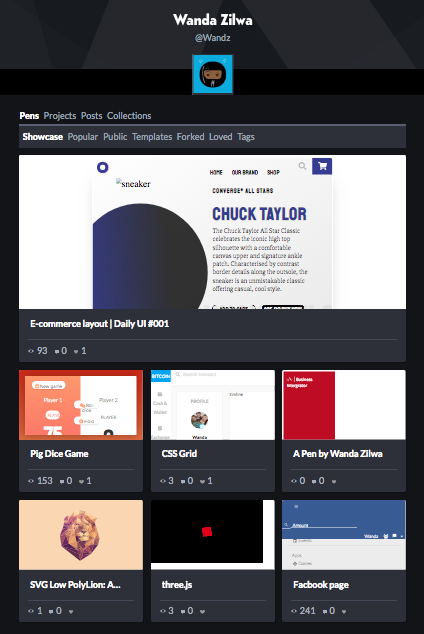424x634 pixels.
Task: Open the Tags filter
Action: (x=246, y=137)
